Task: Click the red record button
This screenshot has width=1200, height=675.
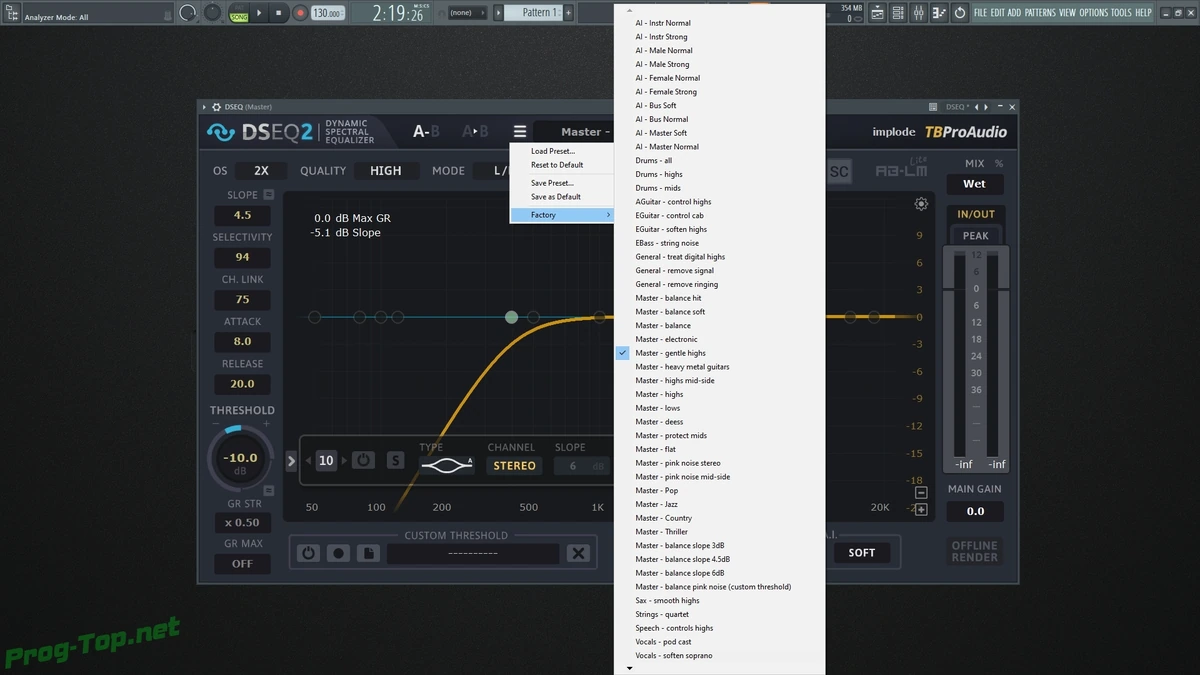Action: (299, 13)
